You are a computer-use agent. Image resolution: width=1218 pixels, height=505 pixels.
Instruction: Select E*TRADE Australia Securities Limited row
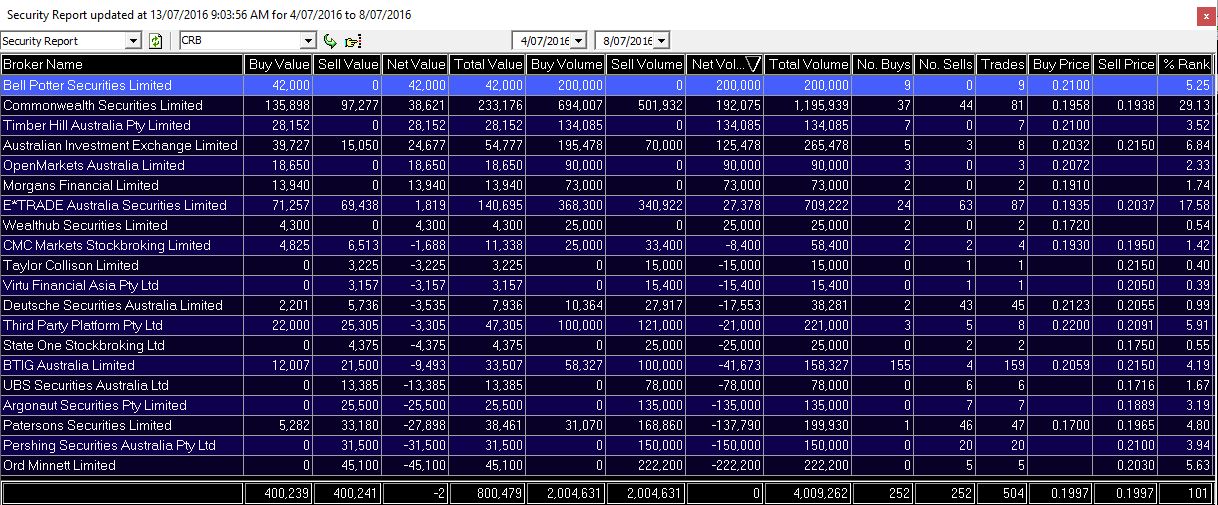coord(608,206)
